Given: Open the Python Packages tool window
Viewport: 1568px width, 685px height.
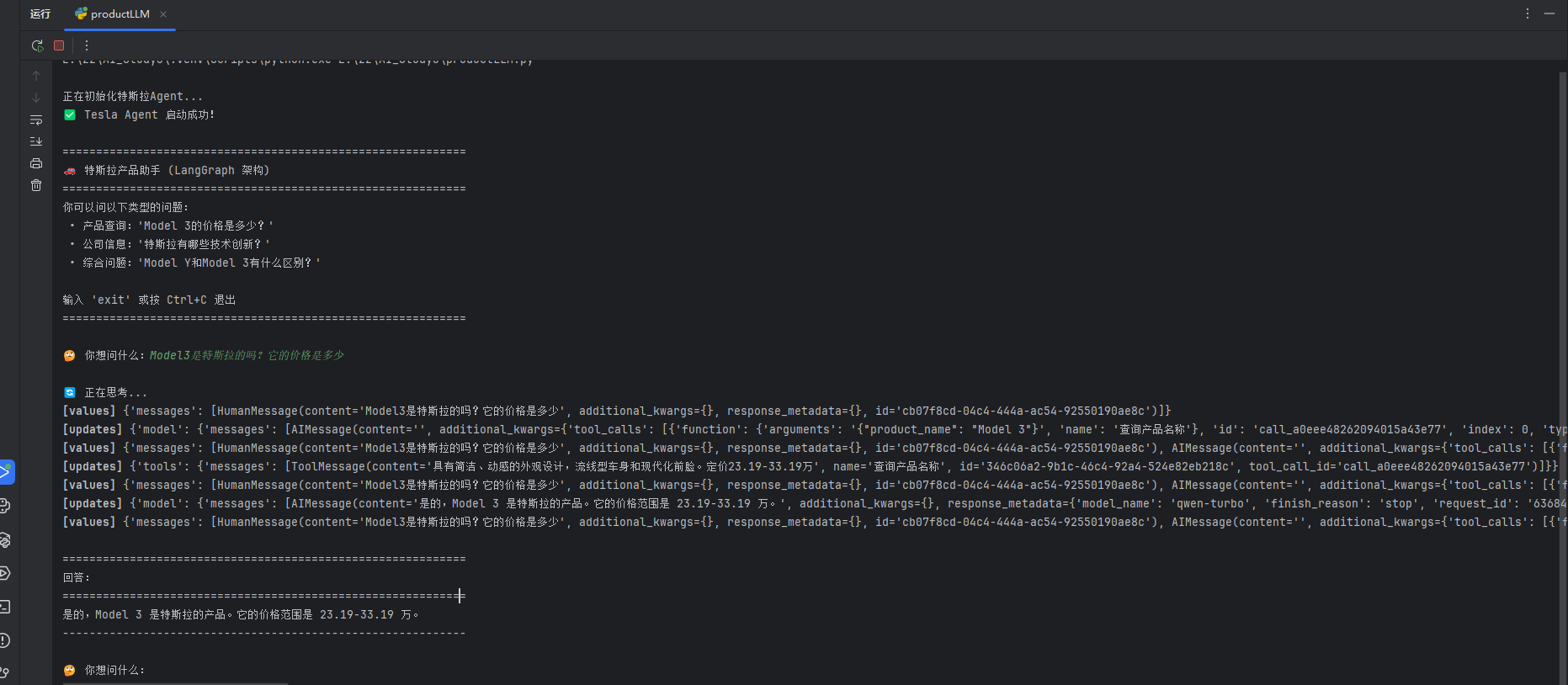Looking at the screenshot, I should [x=5, y=539].
